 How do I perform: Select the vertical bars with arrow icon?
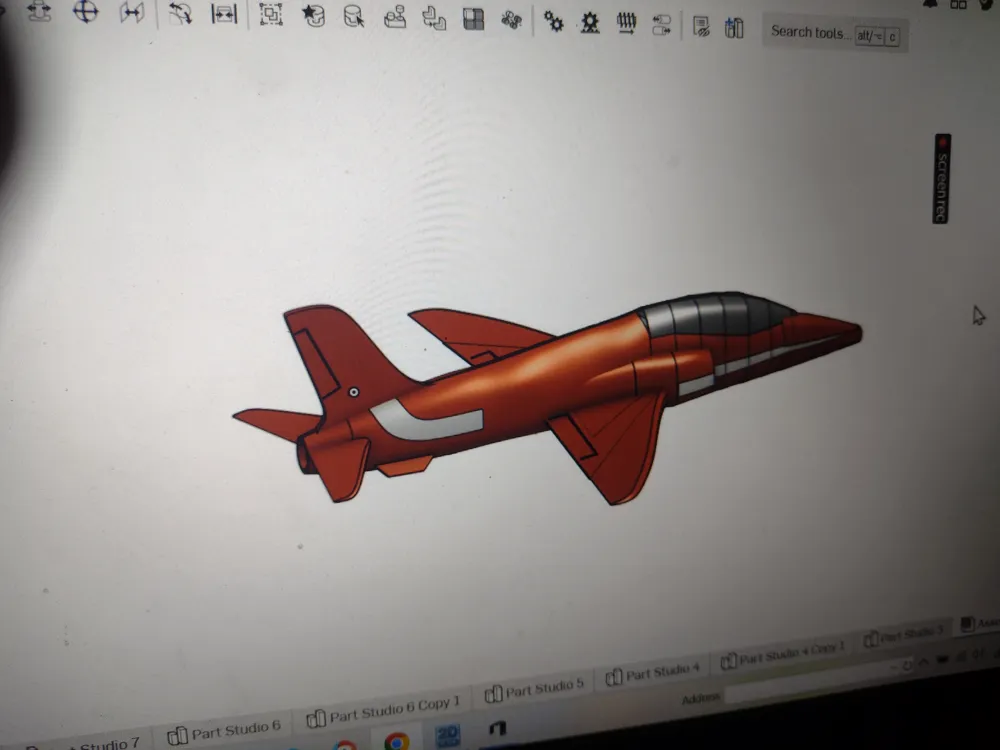click(x=626, y=24)
